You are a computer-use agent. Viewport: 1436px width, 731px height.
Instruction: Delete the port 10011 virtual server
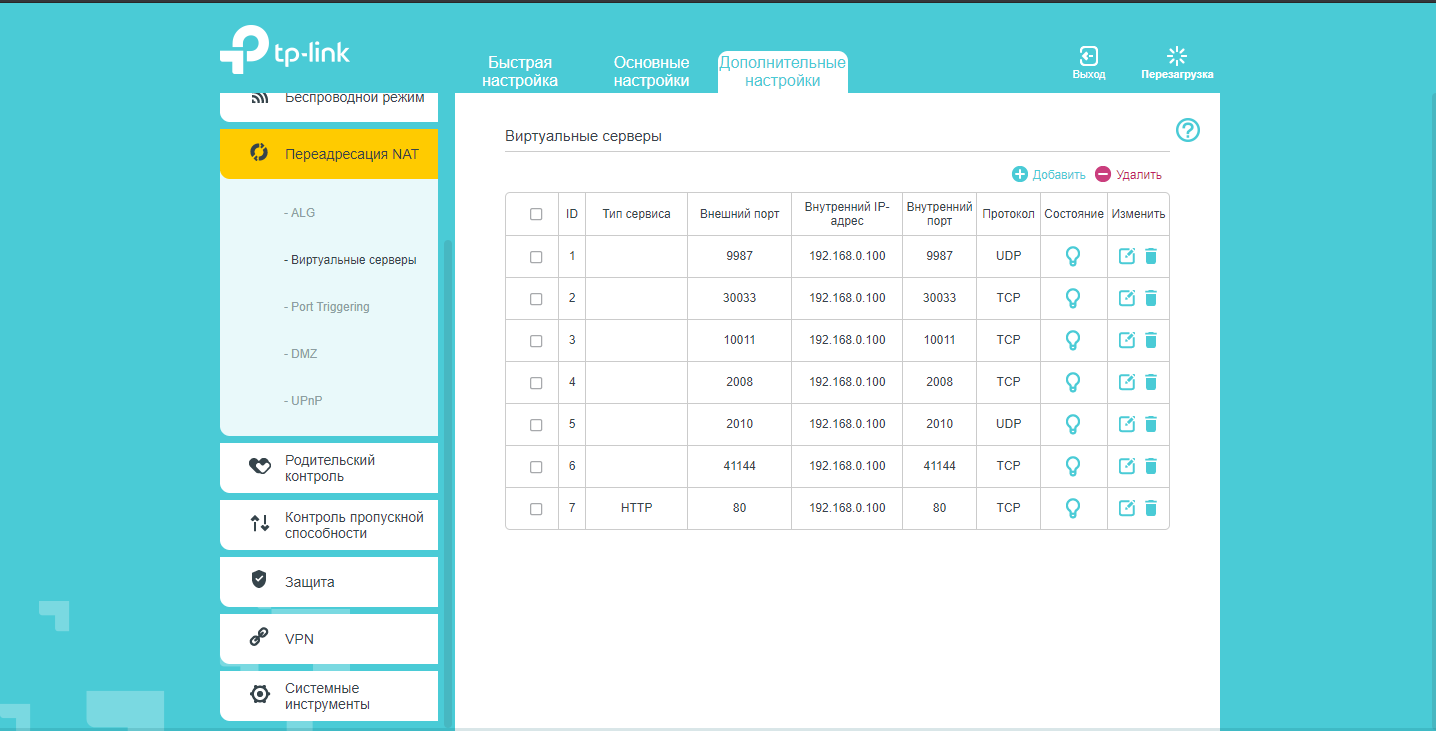click(x=1150, y=340)
